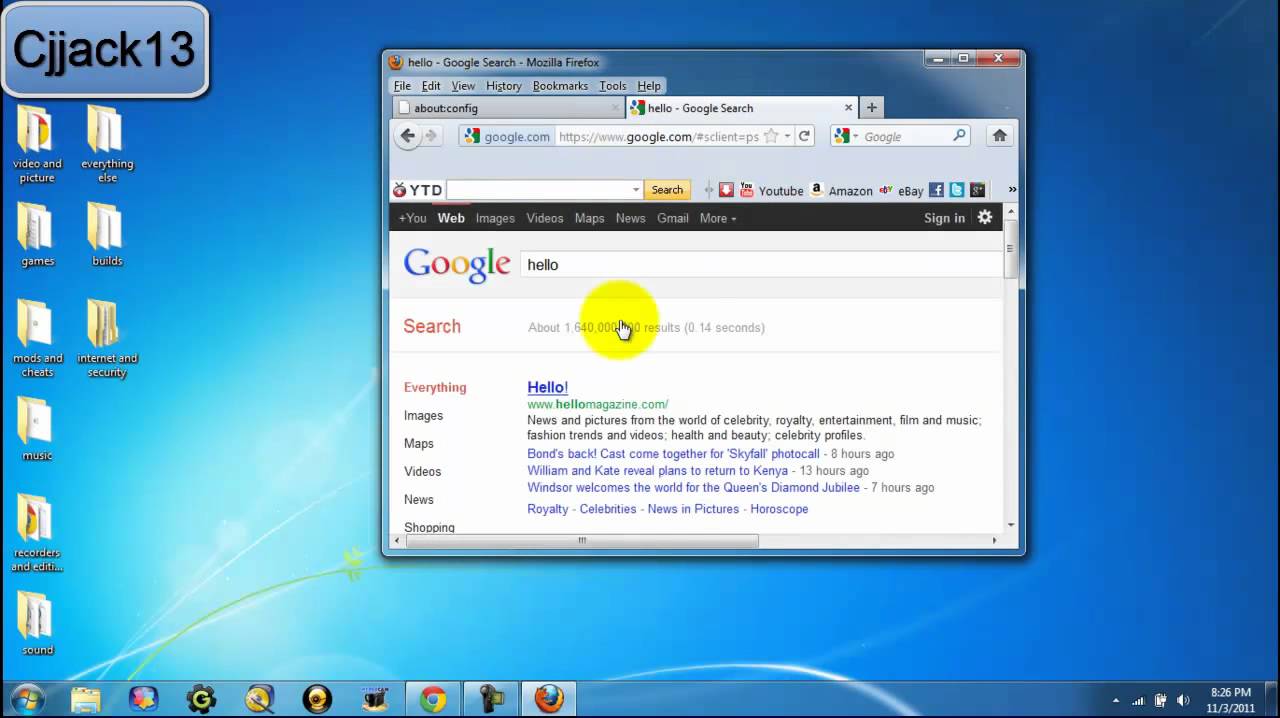The width and height of the screenshot is (1280, 718).
Task: Open the Windows Start menu orb
Action: coord(27,698)
